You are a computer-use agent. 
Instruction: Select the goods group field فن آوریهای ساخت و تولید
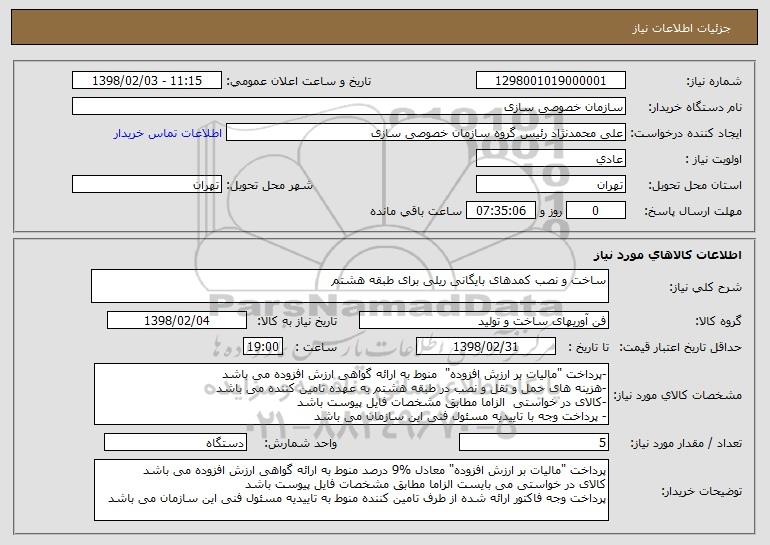(484, 320)
